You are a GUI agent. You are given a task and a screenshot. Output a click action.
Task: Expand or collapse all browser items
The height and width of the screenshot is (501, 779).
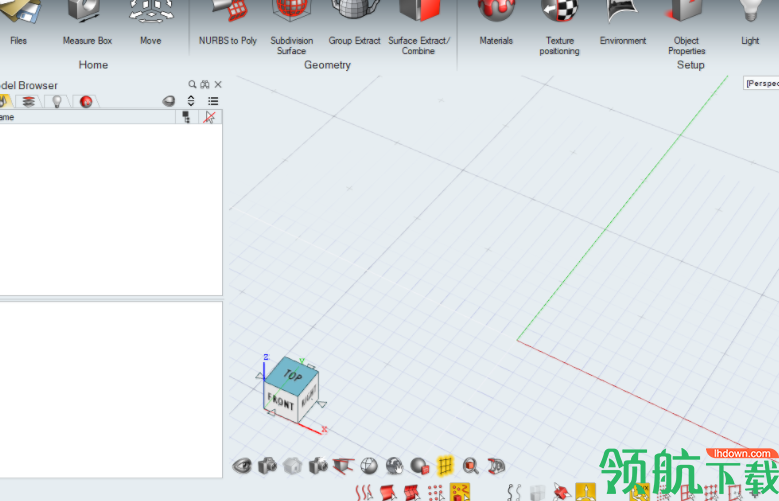(x=191, y=101)
